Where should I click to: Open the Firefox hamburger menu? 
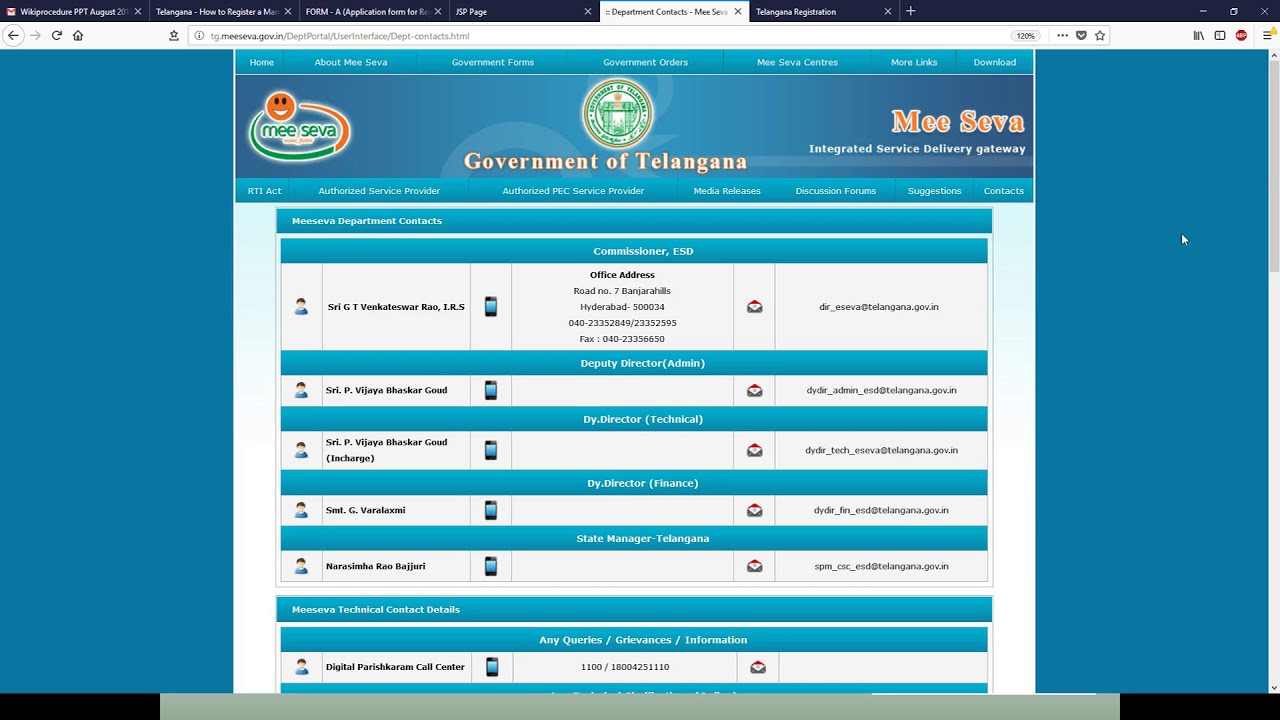[1267, 35]
